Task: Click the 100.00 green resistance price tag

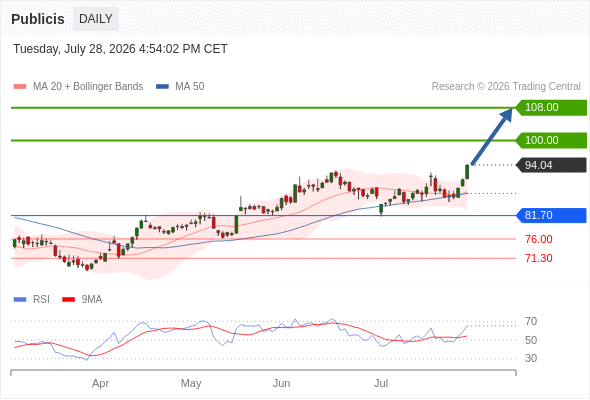Action: click(x=551, y=140)
